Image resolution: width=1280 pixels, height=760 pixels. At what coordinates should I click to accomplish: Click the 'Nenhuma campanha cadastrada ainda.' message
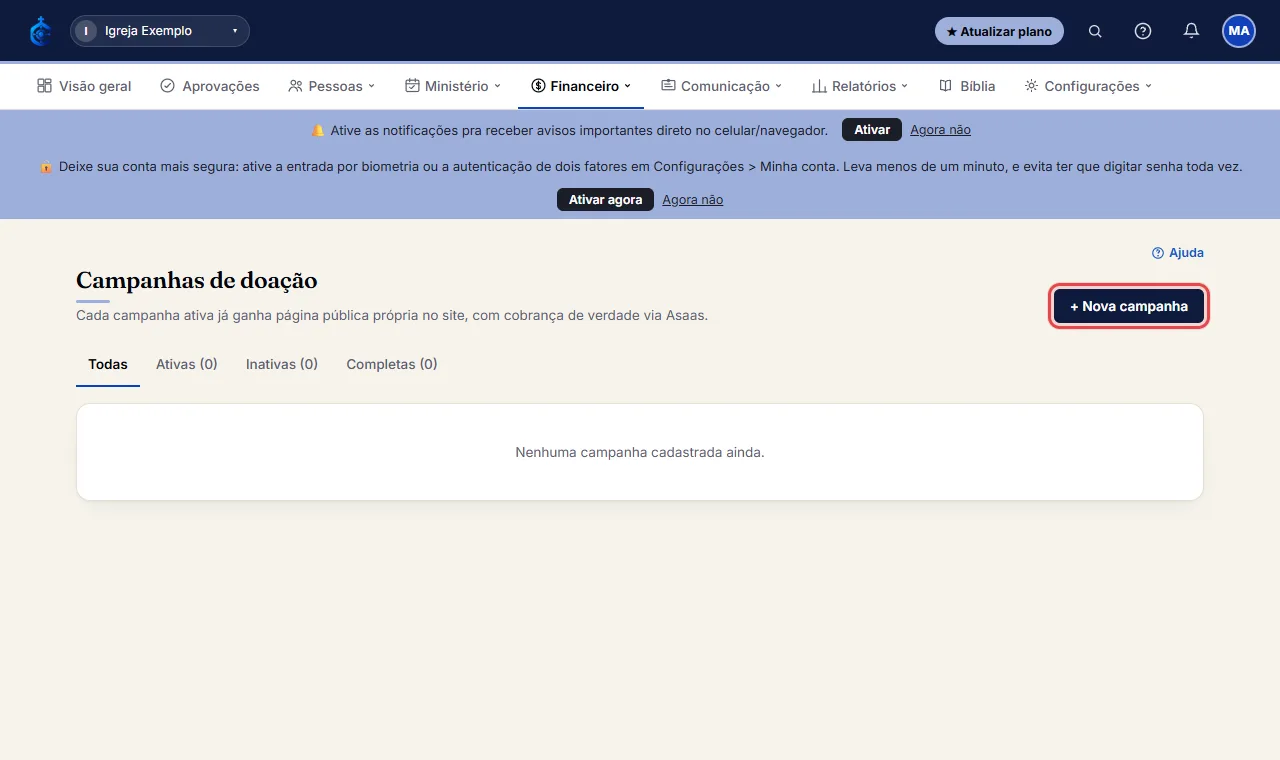pos(640,452)
